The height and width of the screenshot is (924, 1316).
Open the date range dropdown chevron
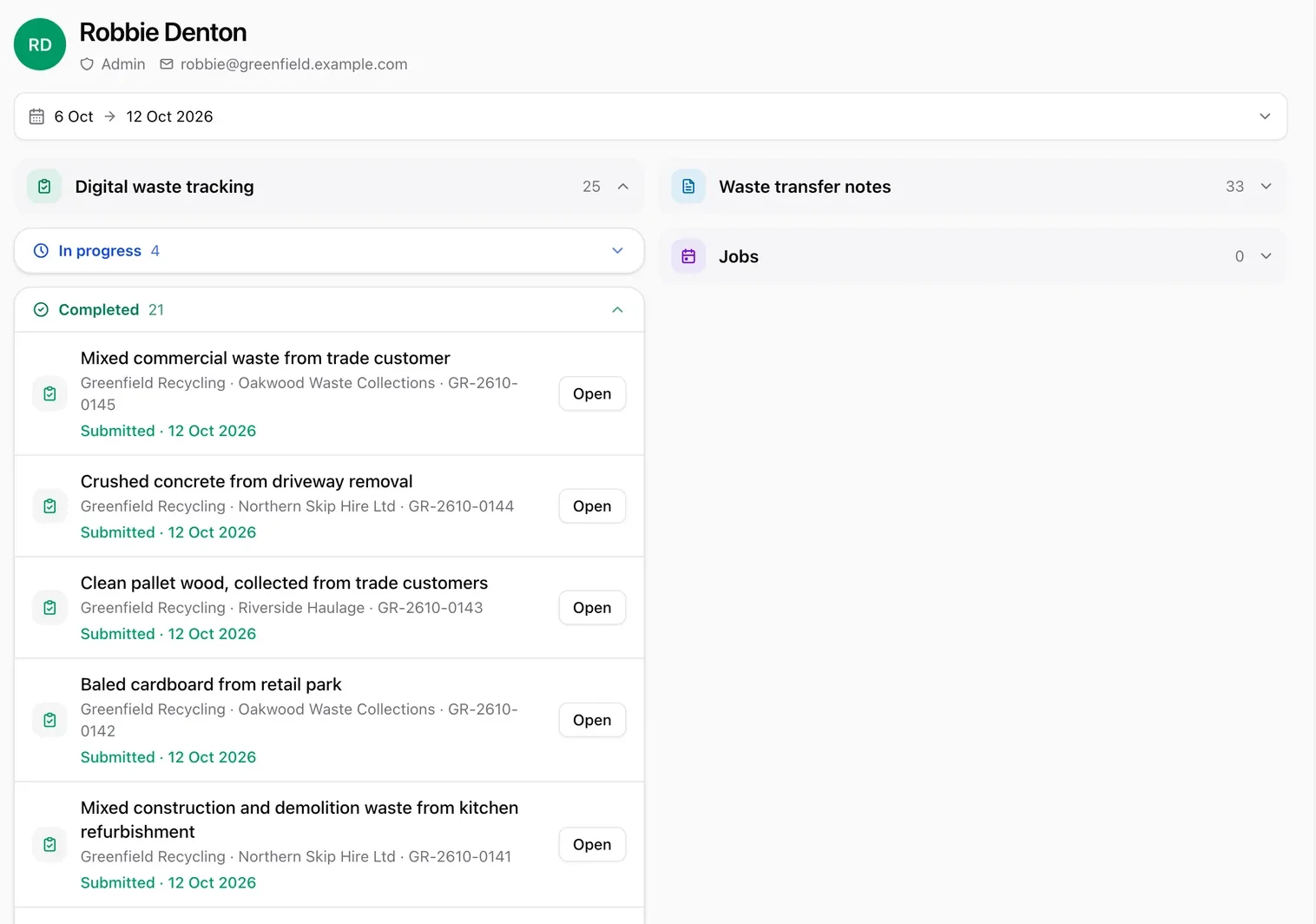tap(1265, 116)
